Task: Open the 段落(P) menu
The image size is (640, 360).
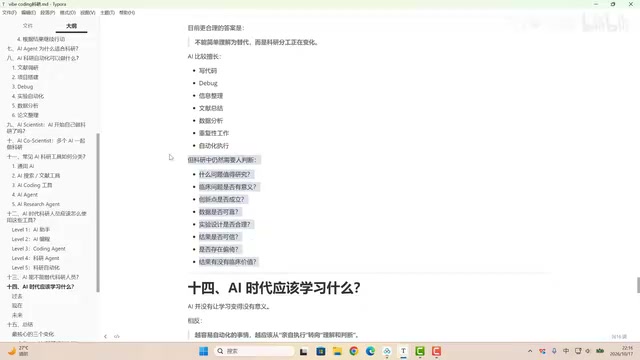Action: coord(48,13)
